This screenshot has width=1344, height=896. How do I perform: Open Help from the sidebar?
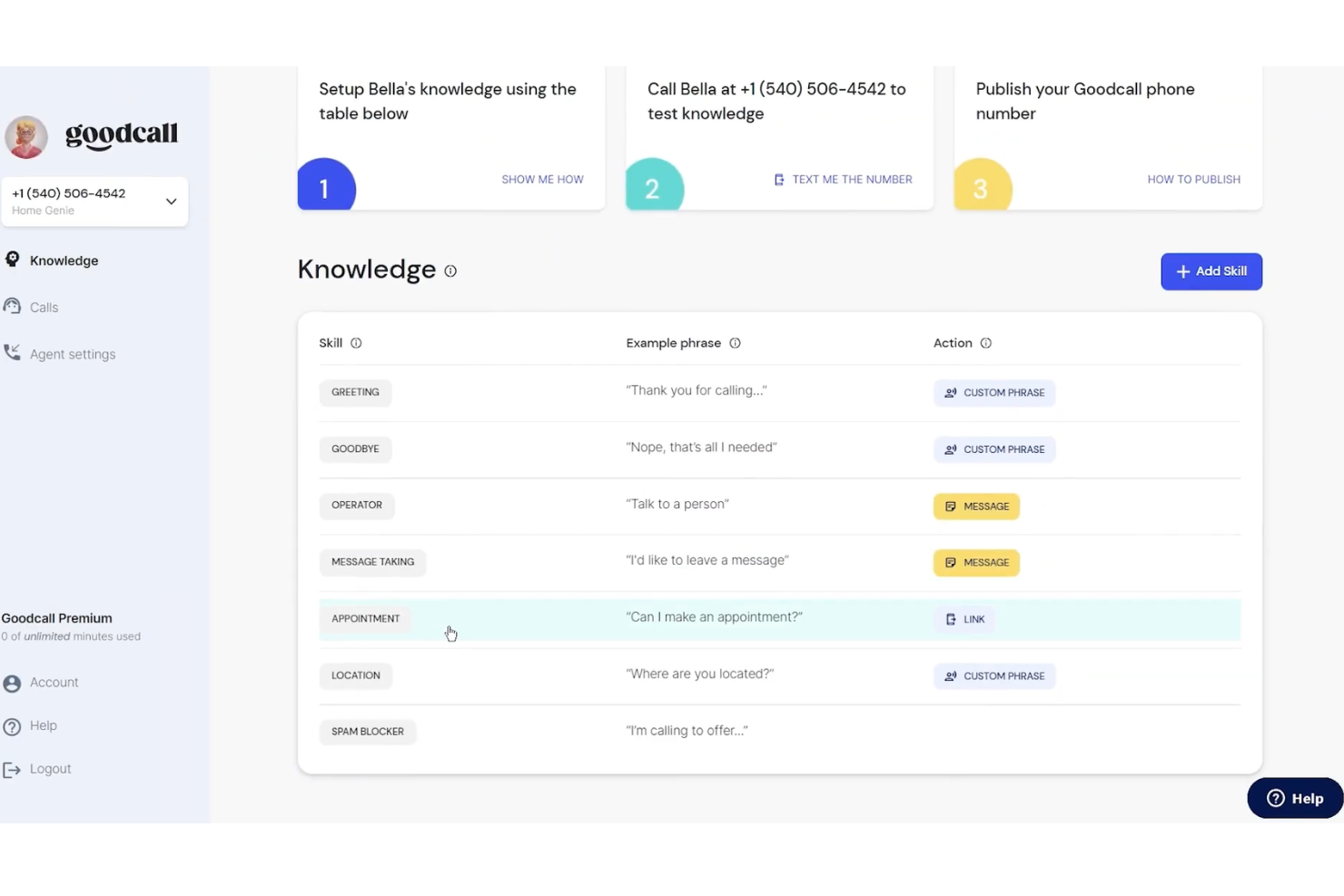(43, 725)
